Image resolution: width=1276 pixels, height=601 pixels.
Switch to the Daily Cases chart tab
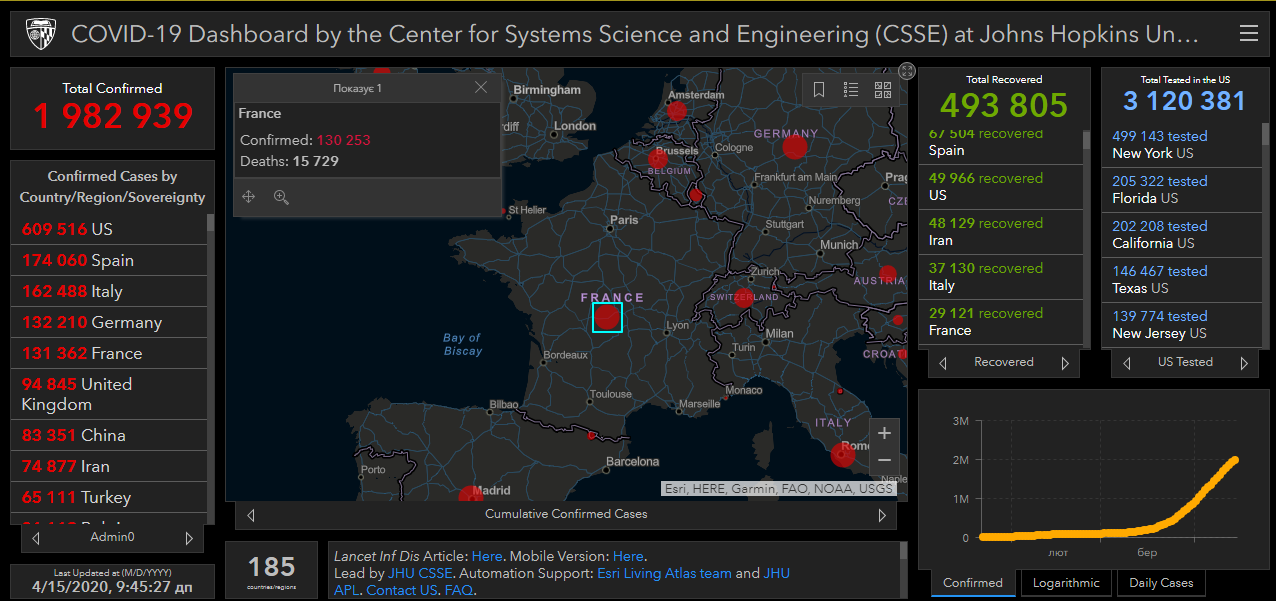pyautogui.click(x=1161, y=583)
